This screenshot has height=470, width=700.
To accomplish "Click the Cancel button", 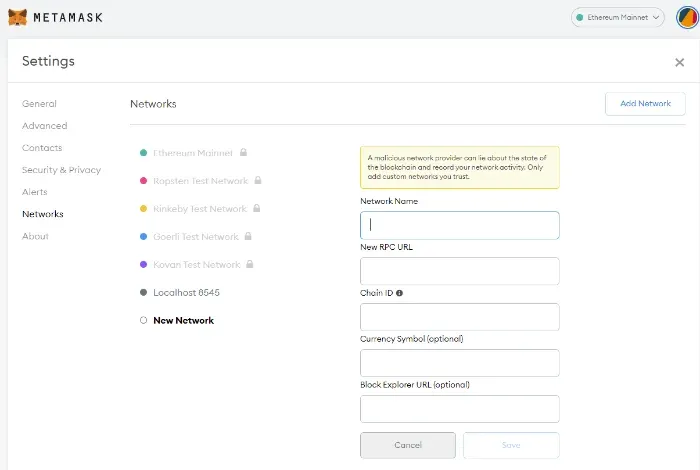I will point(408,445).
